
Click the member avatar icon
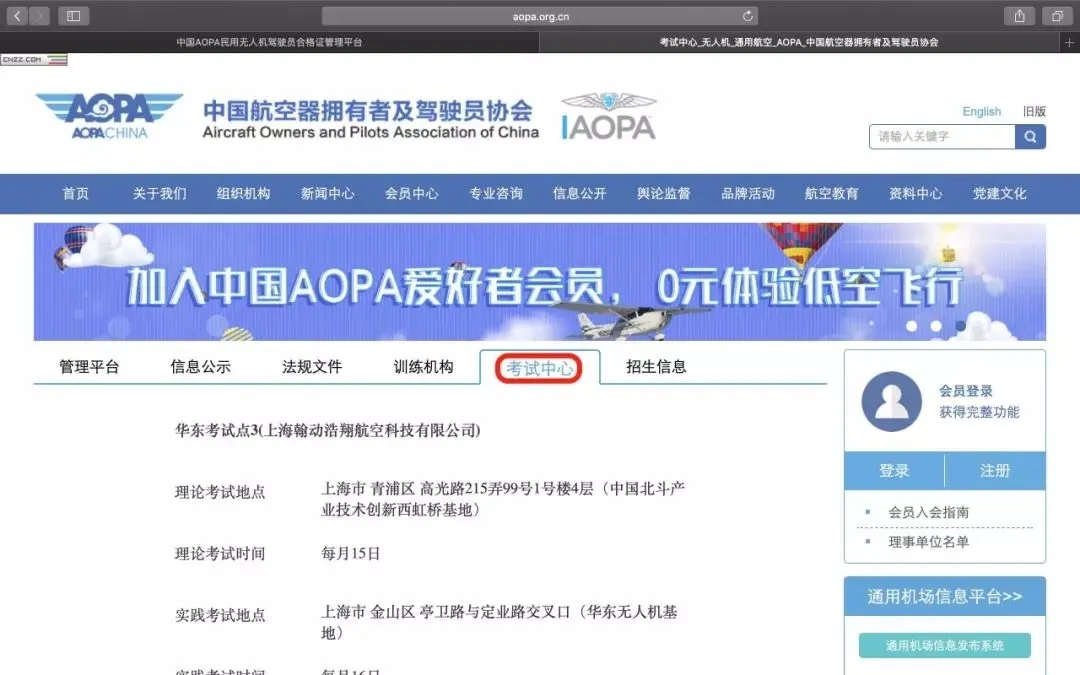[x=891, y=402]
